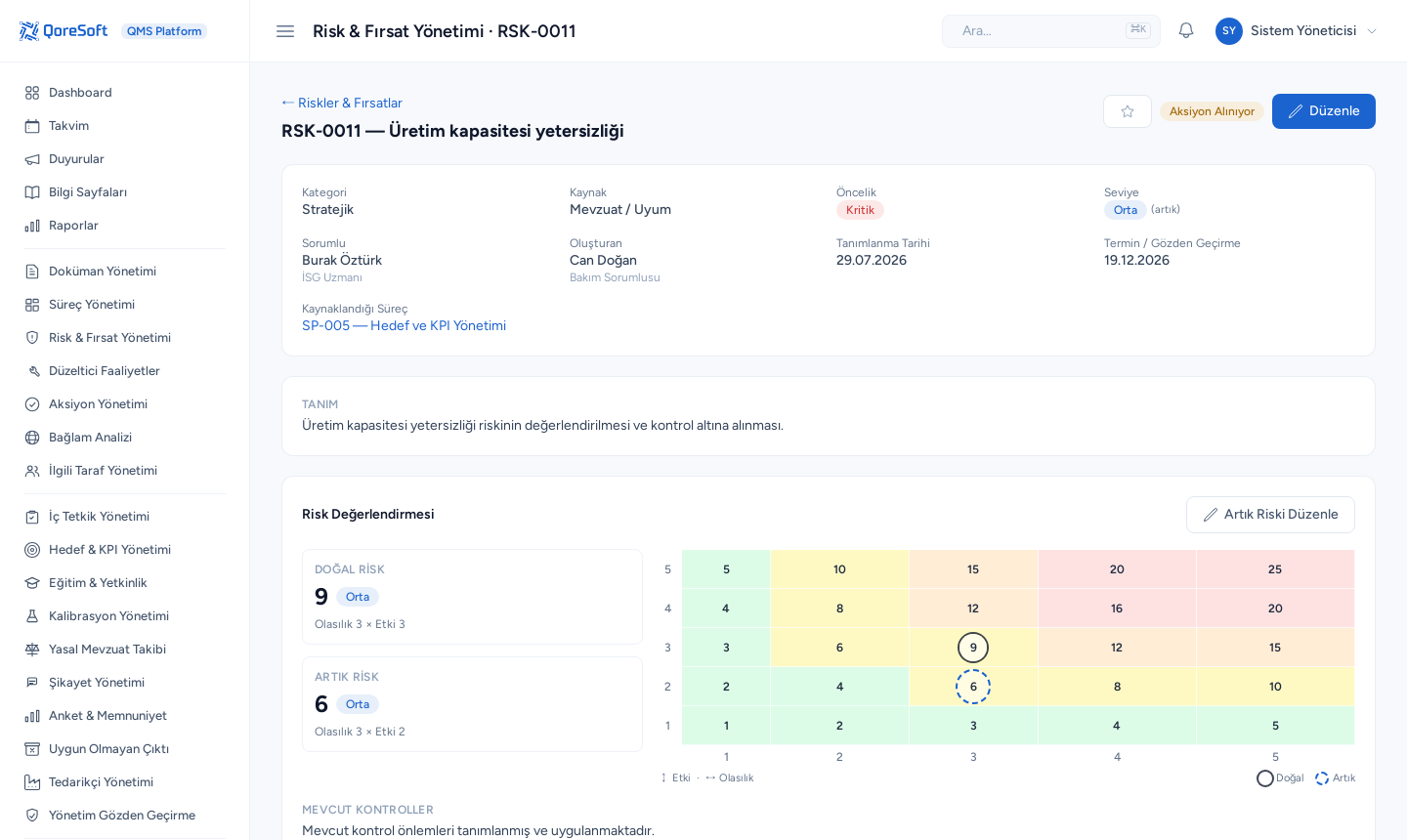
Task: Open Raporlar chart icon
Action: (x=32, y=226)
